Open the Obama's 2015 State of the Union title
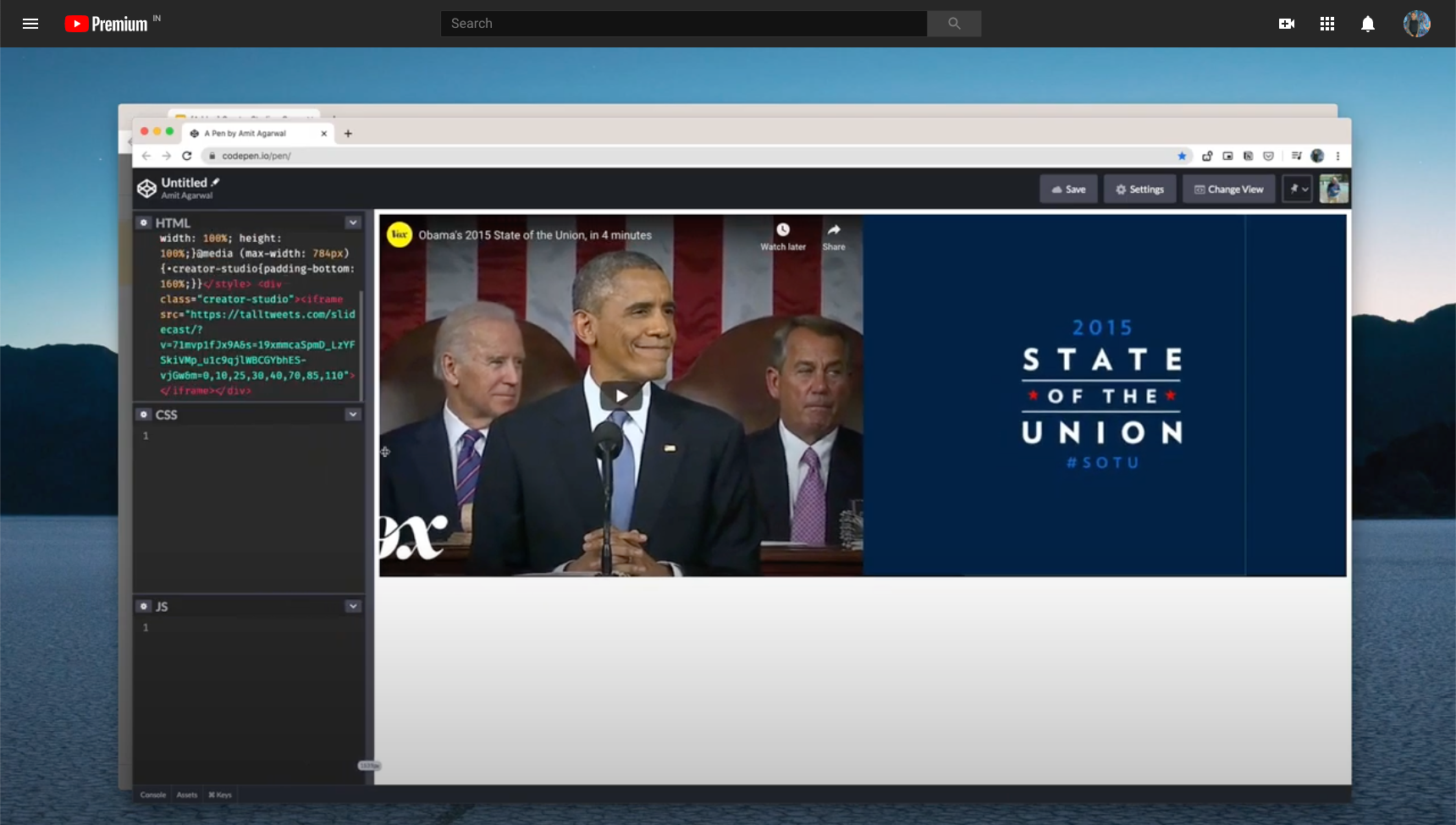 535,235
